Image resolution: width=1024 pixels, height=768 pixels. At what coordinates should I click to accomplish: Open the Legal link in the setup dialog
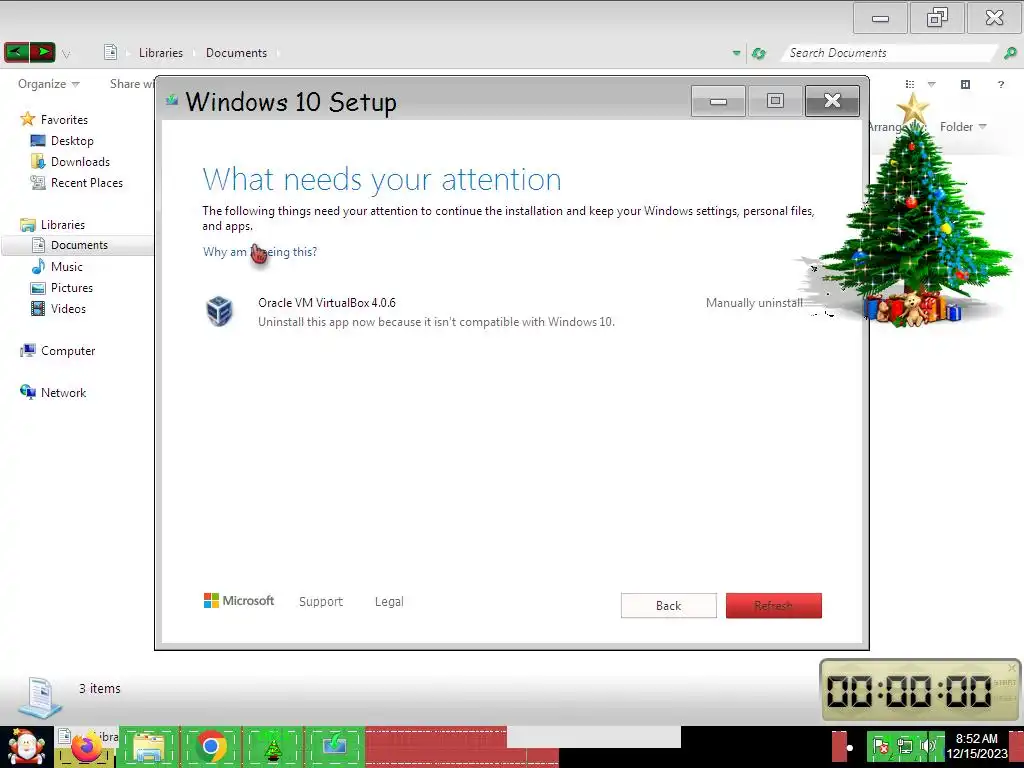pyautogui.click(x=389, y=601)
